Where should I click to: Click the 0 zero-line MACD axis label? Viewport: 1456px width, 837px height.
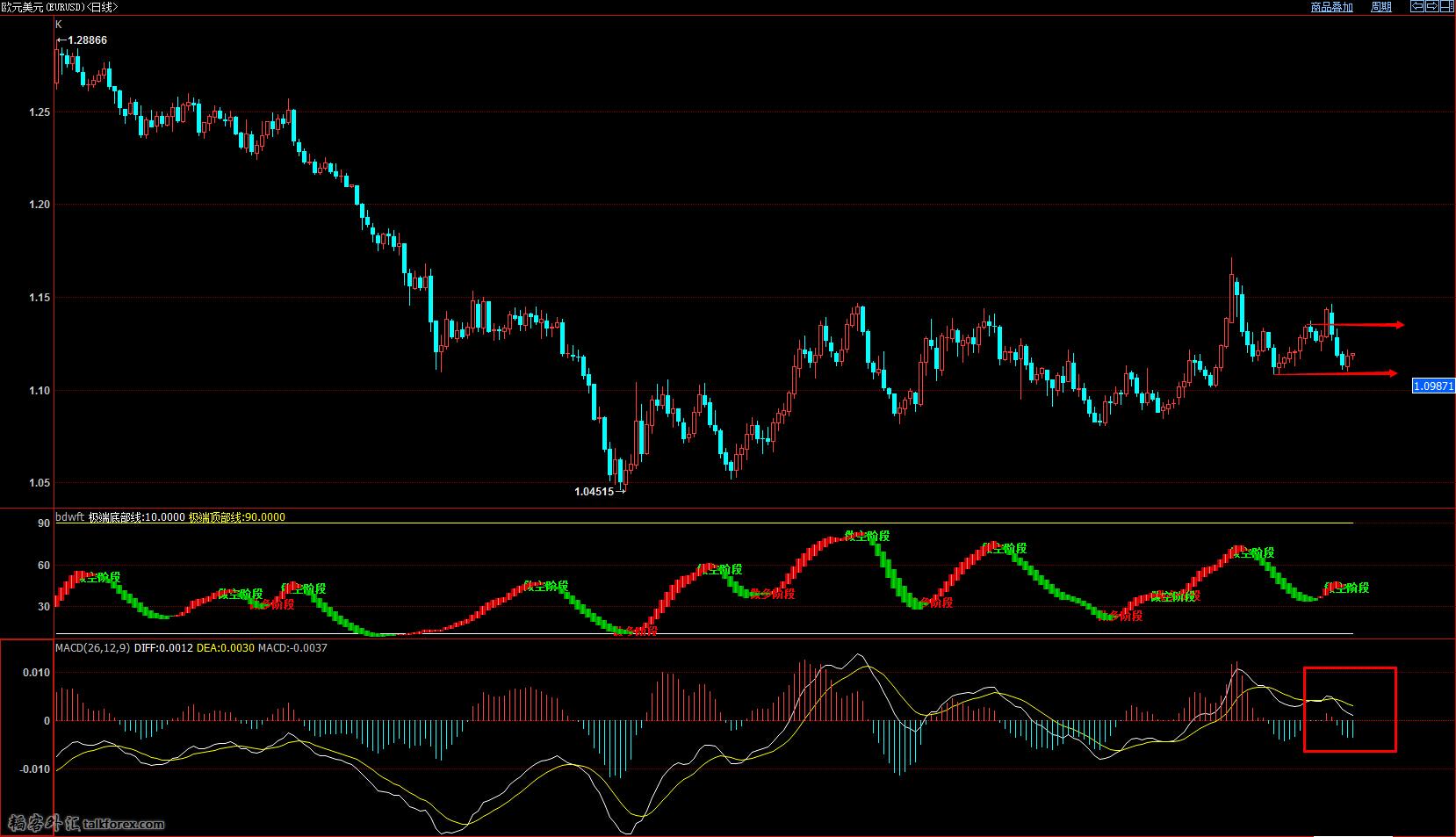coord(47,721)
